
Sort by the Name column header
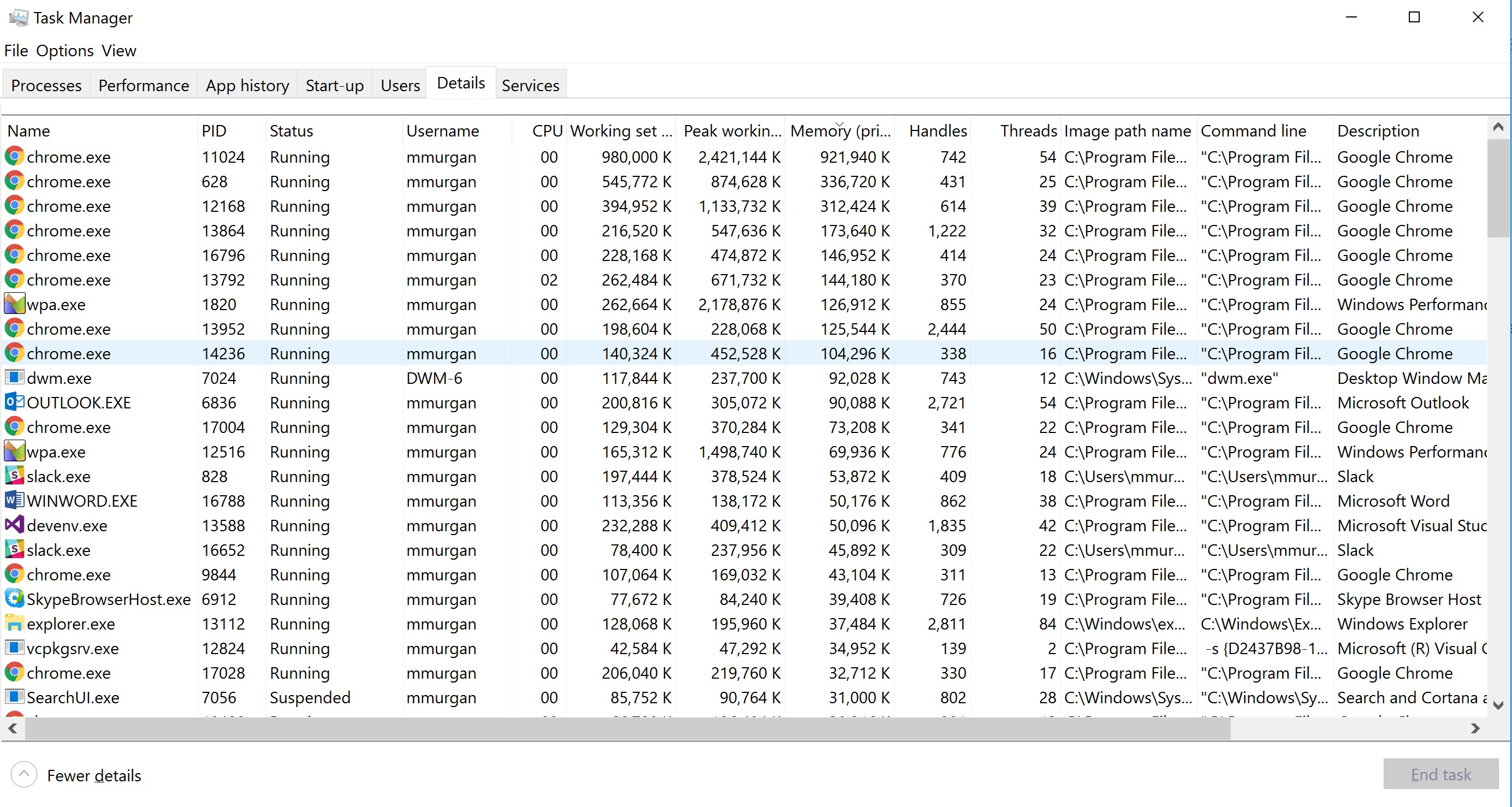click(100, 130)
